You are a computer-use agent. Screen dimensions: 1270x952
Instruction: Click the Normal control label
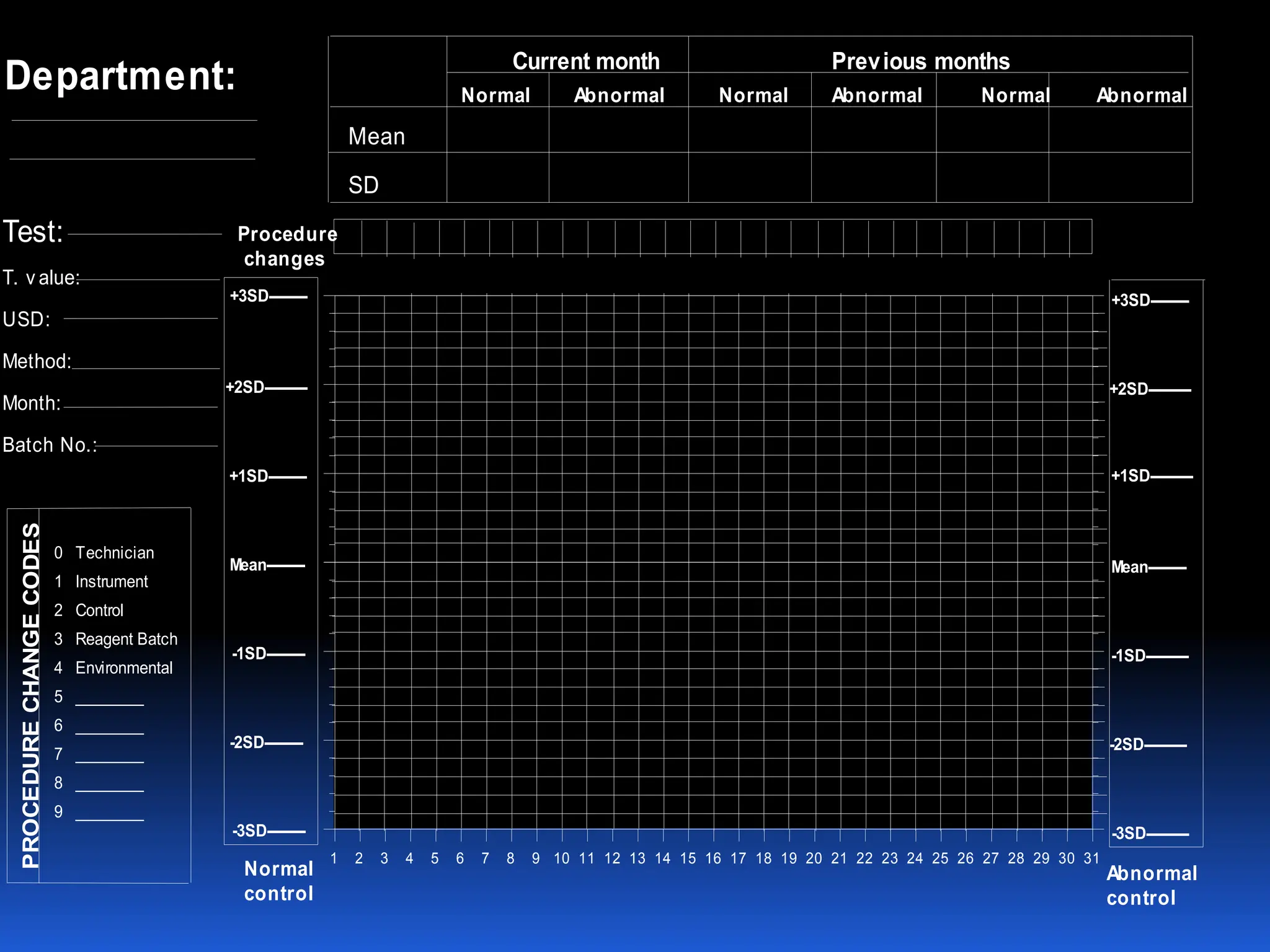[278, 881]
